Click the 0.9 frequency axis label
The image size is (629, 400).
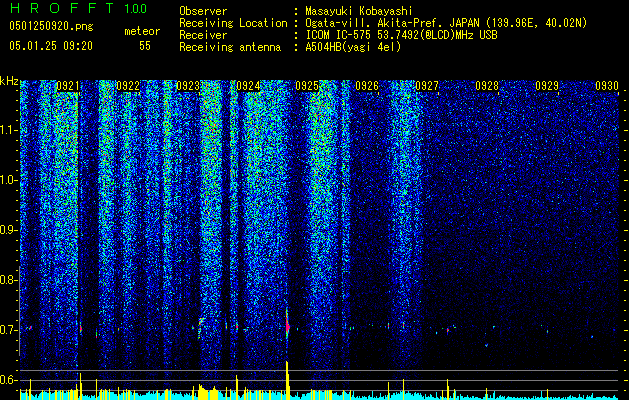pyautogui.click(x=8, y=230)
